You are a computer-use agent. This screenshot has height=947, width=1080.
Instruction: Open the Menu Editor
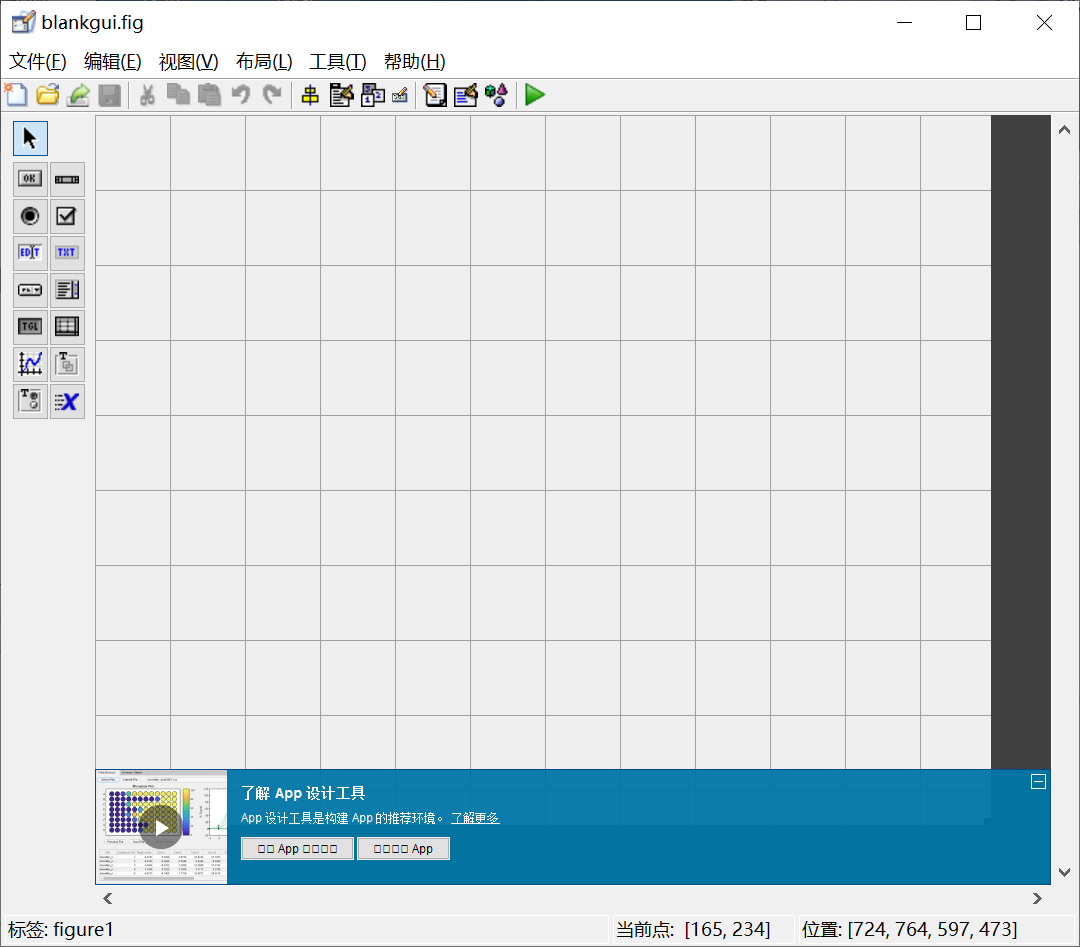click(341, 94)
